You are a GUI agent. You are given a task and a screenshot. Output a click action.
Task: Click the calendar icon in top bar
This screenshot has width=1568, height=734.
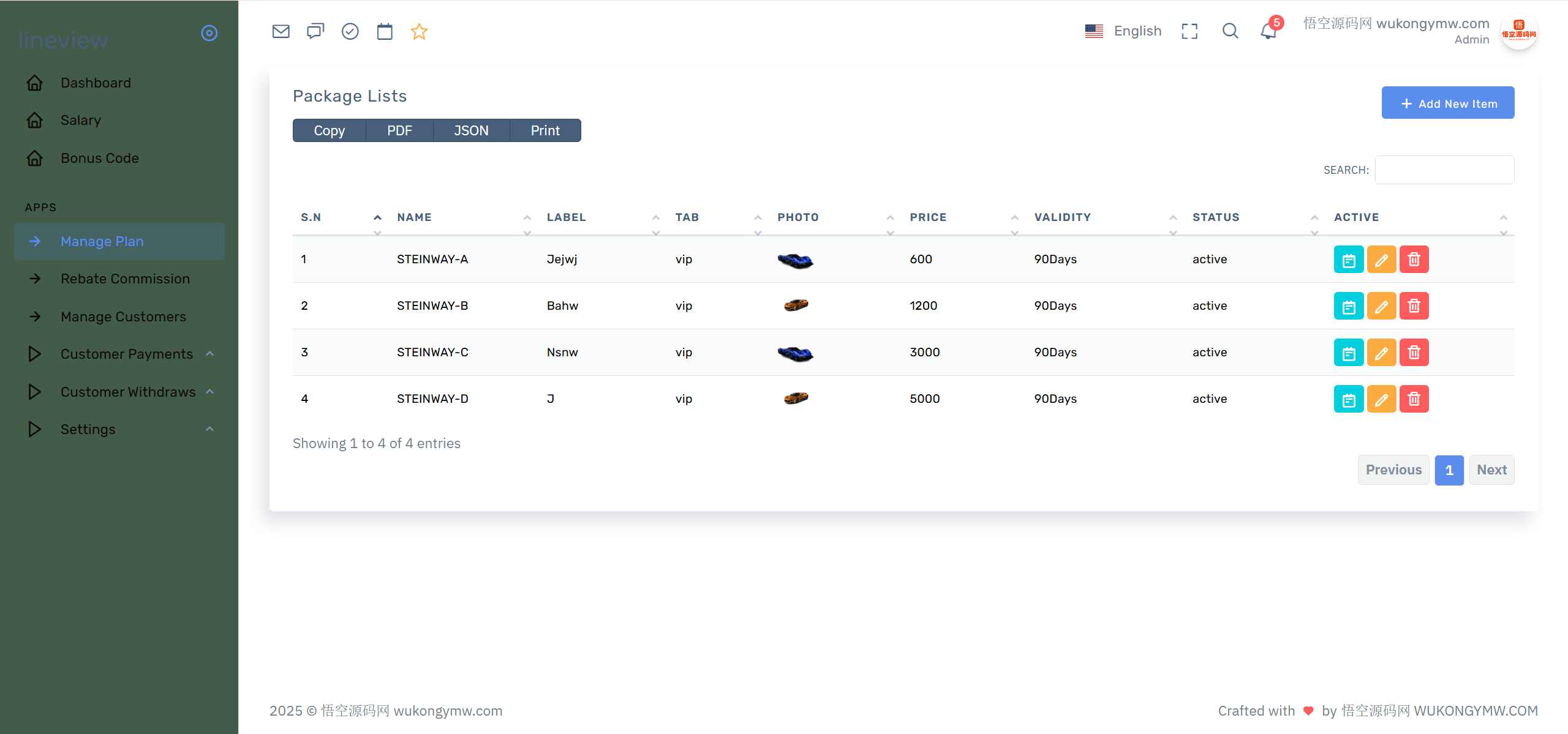coord(385,31)
